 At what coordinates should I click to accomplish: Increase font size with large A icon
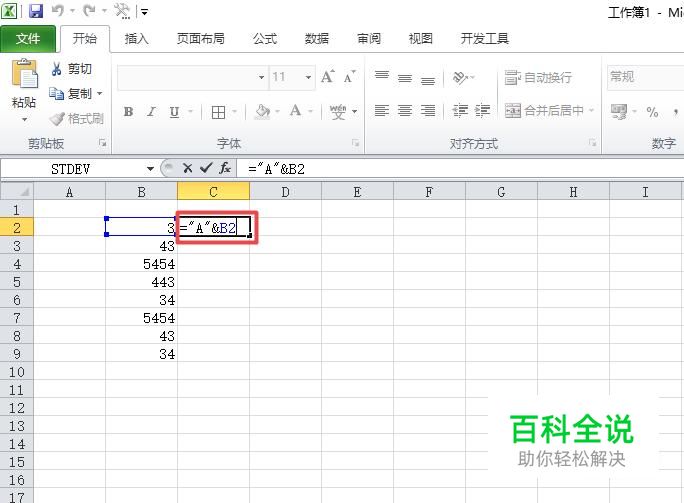pyautogui.click(x=328, y=77)
